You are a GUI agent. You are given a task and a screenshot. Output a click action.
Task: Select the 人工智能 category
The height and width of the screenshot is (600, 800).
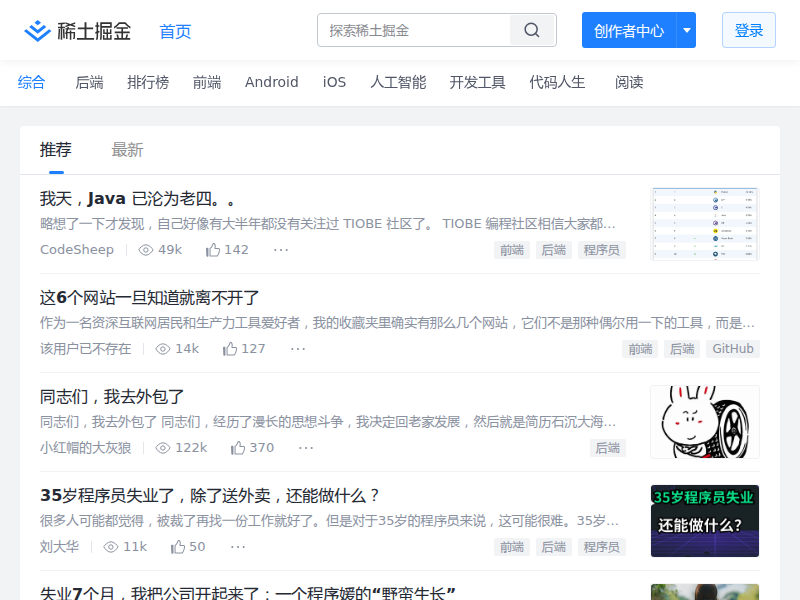[398, 82]
